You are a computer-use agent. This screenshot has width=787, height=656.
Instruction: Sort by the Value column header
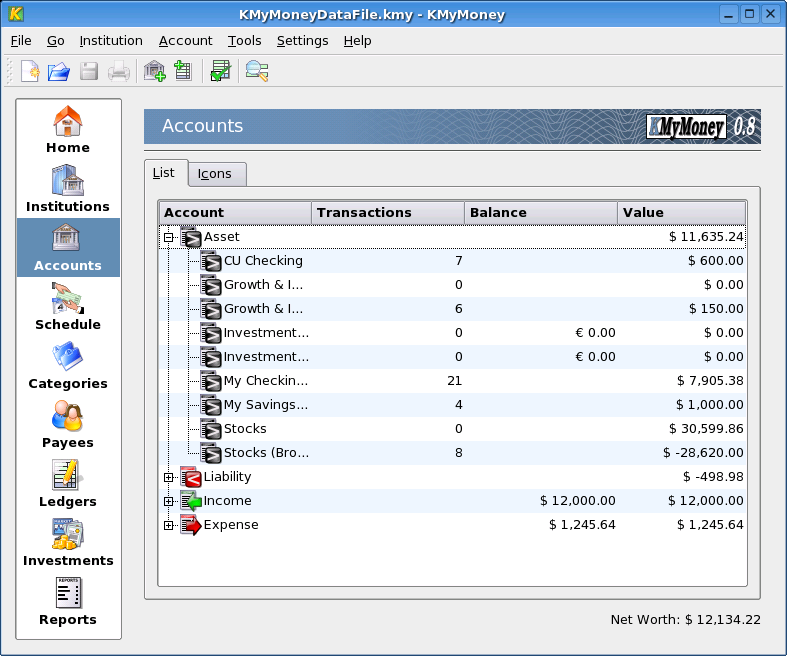coord(682,213)
